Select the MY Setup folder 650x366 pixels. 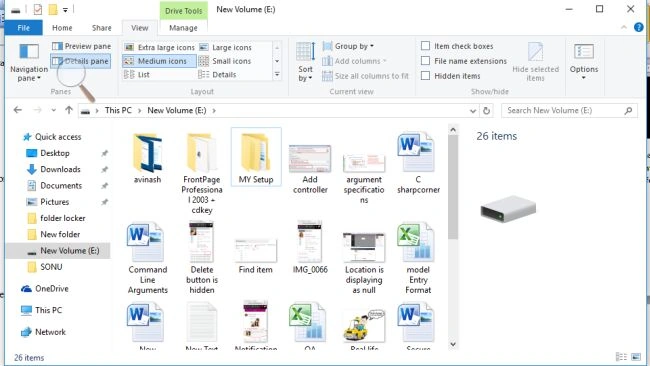[256, 158]
